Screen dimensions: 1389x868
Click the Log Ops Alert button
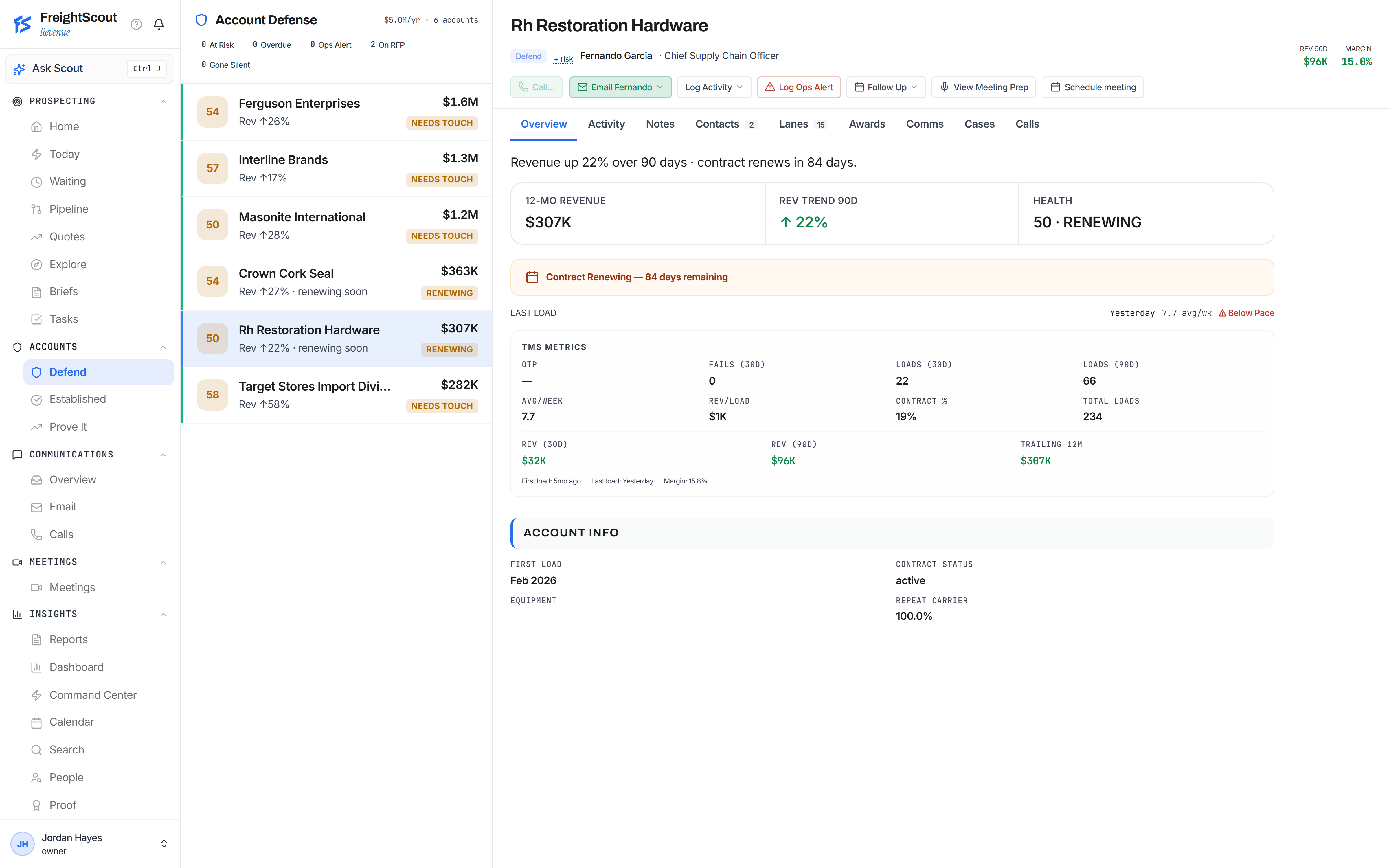[798, 87]
